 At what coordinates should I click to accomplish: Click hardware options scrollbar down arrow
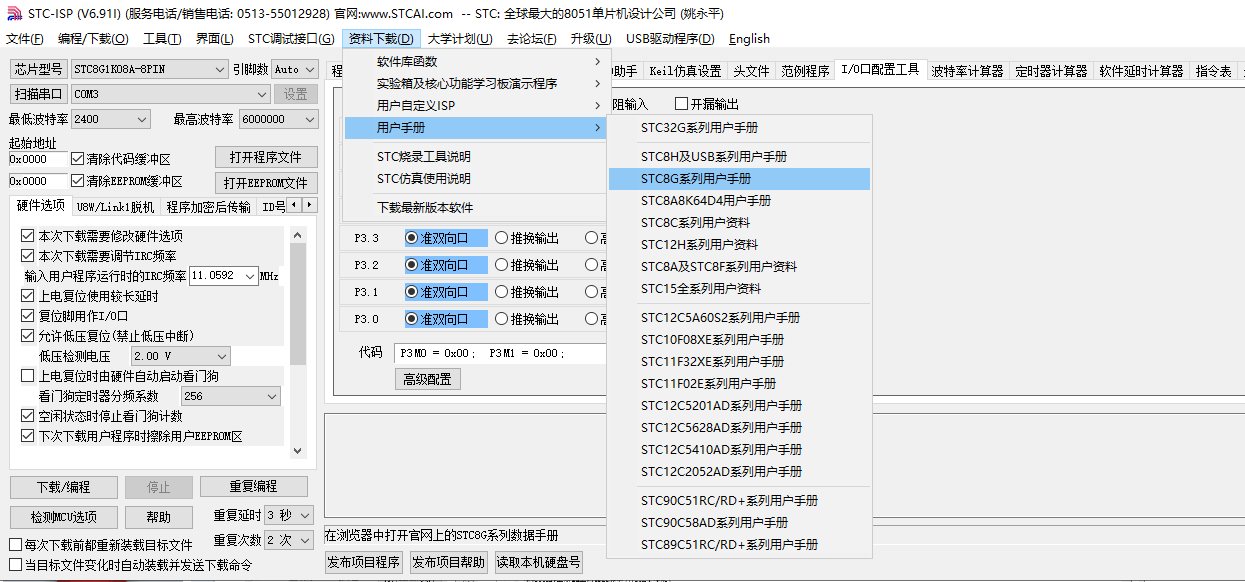pyautogui.click(x=297, y=451)
